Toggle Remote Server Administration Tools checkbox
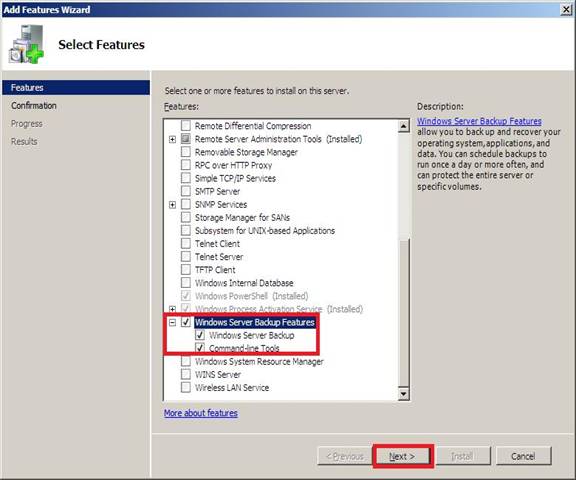 [x=186, y=139]
